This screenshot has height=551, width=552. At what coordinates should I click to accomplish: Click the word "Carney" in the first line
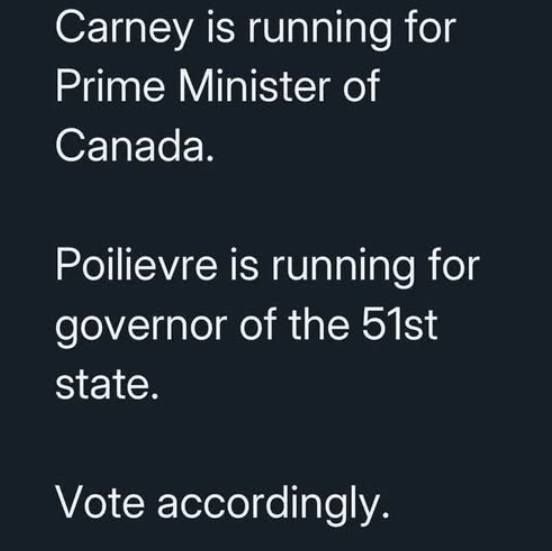[x=124, y=30]
